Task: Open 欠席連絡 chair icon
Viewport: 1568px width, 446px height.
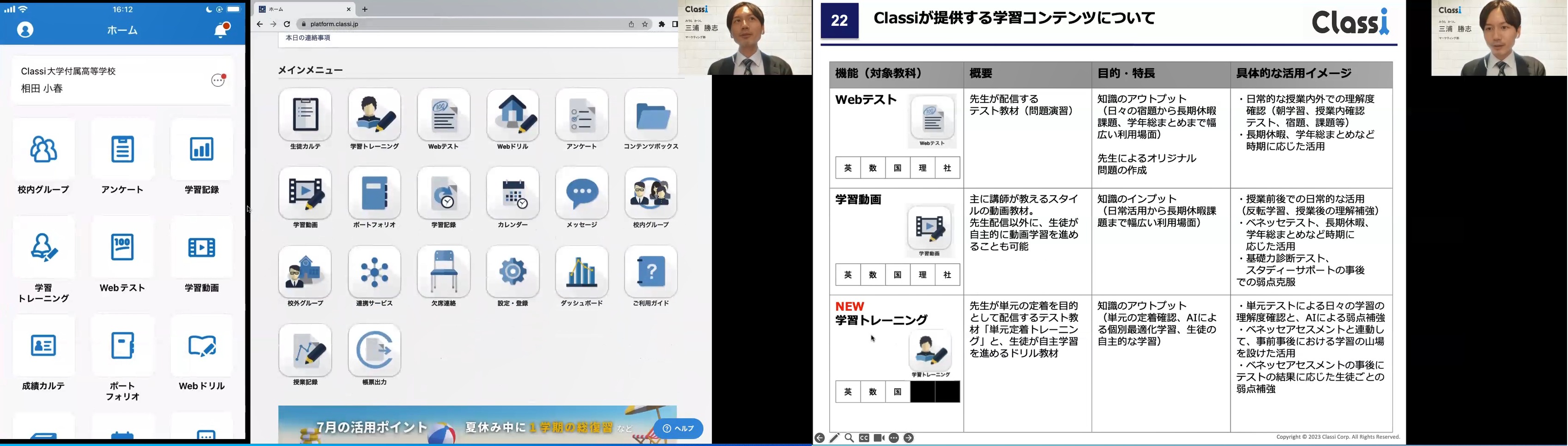Action: pos(444,272)
